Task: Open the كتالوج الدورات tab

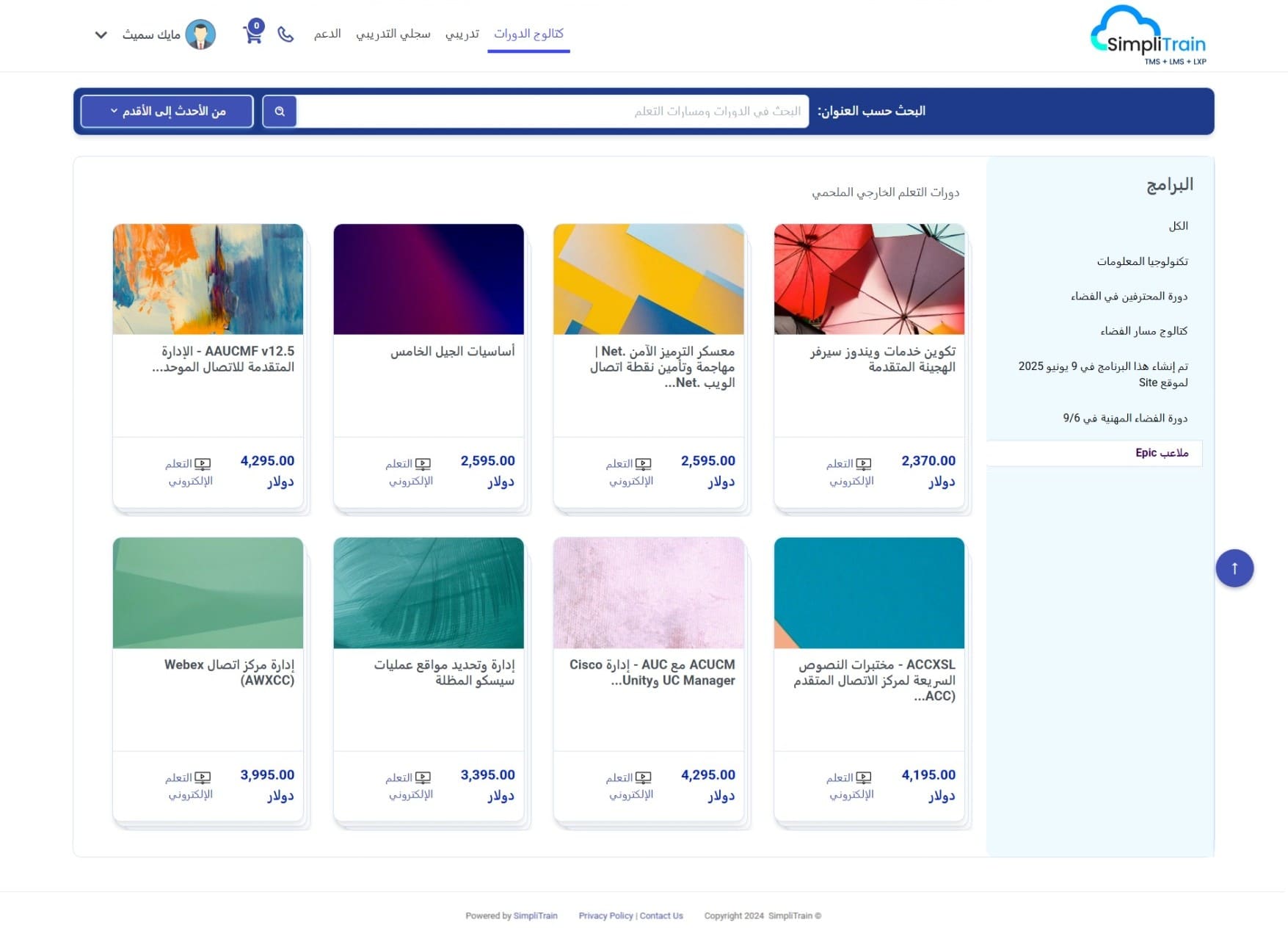Action: click(x=528, y=34)
